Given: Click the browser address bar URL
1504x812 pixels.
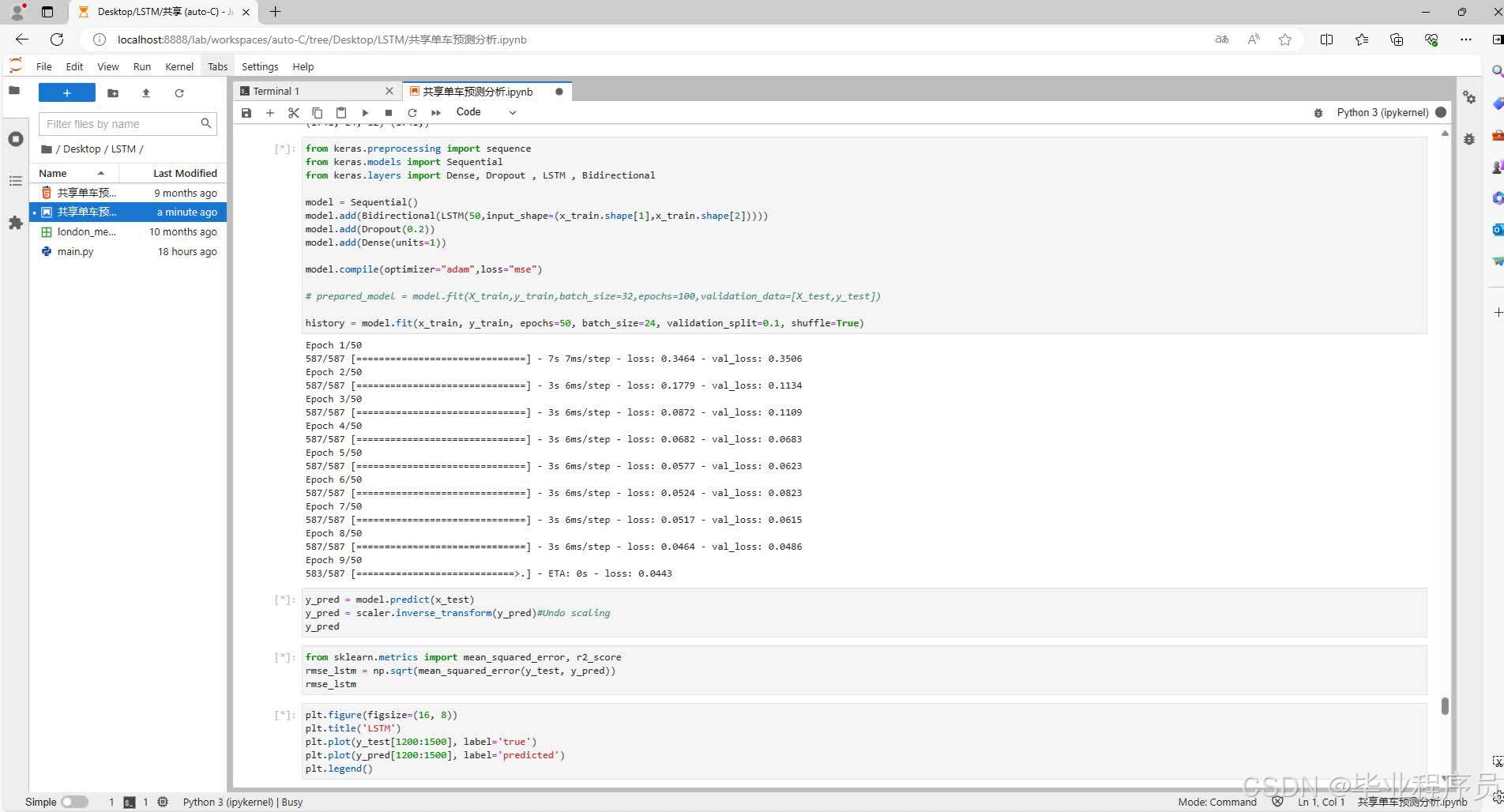Looking at the screenshot, I should (x=322, y=39).
